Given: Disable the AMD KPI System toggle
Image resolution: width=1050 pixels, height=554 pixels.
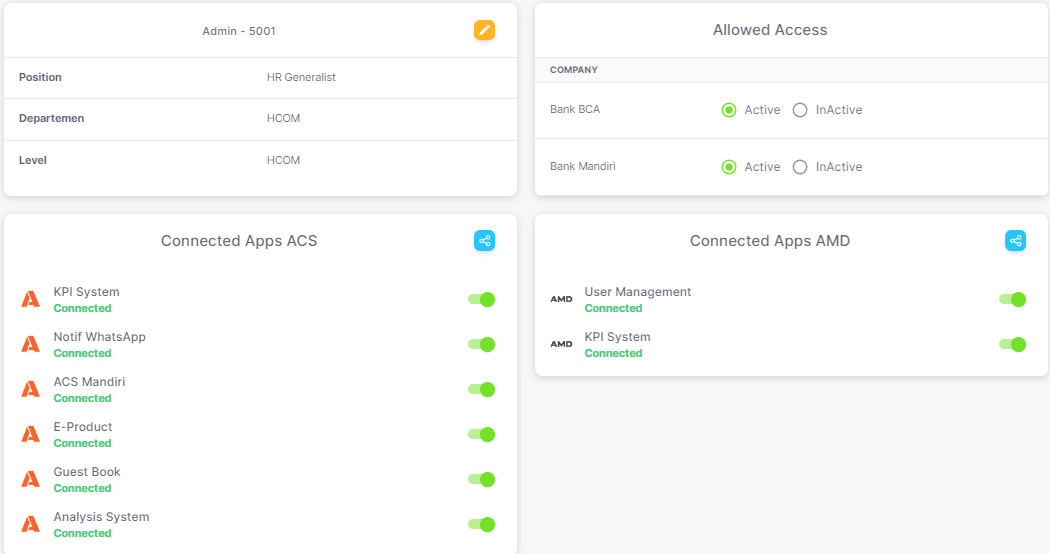Looking at the screenshot, I should (x=1013, y=344).
